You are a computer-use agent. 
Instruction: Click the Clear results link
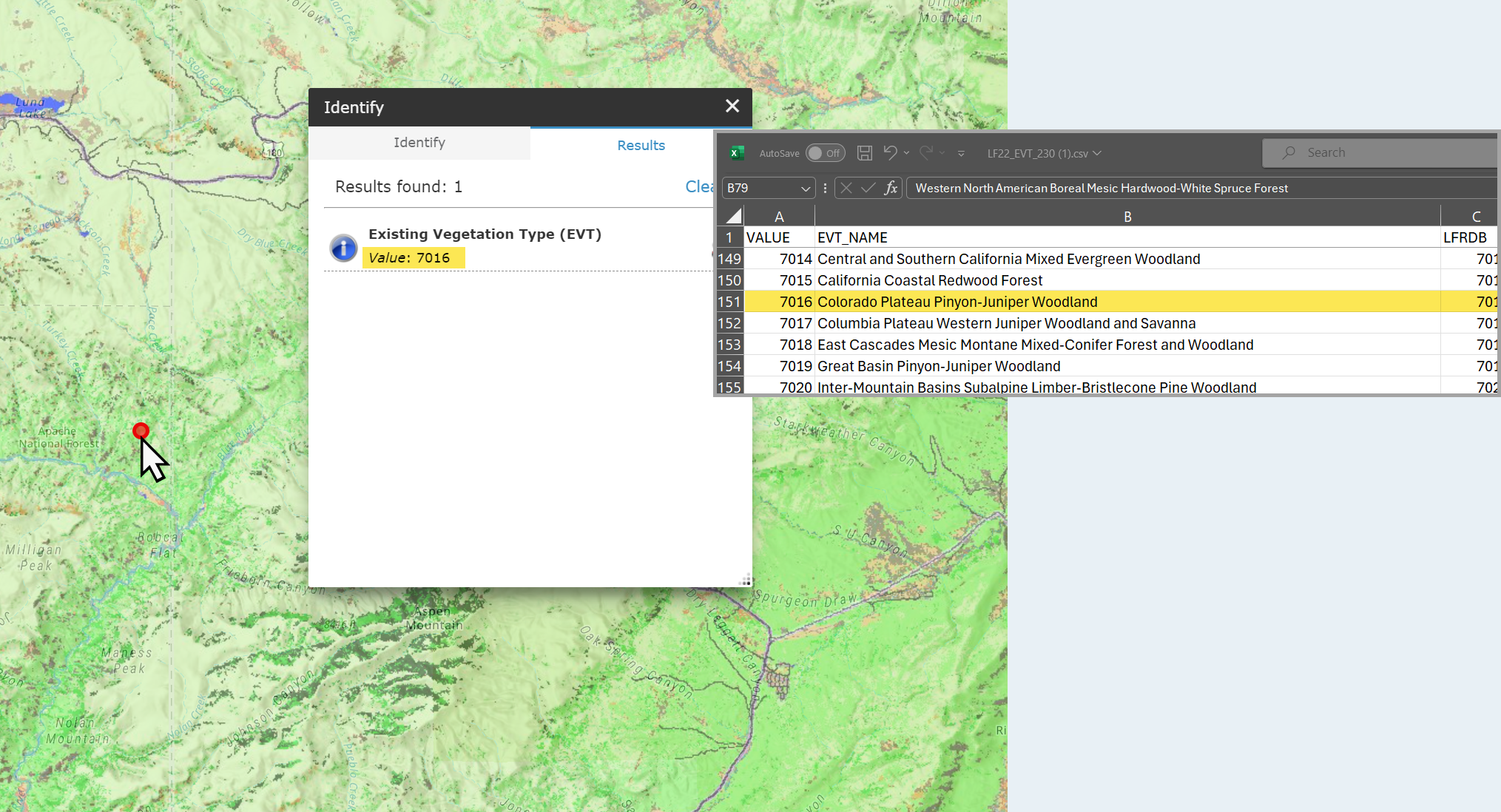click(x=699, y=186)
